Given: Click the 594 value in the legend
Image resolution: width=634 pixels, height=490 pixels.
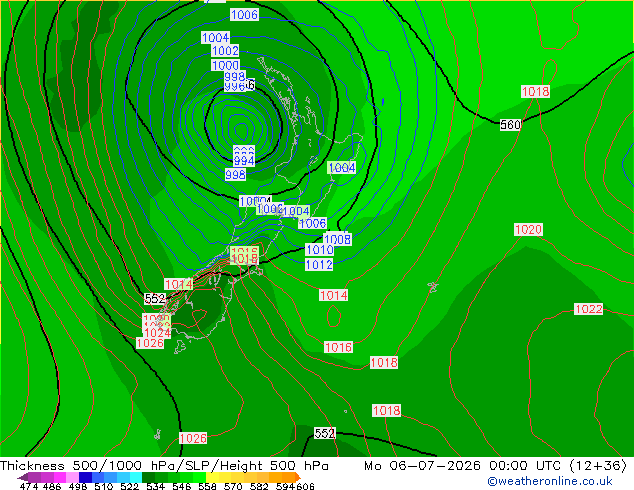Looking at the screenshot, I should [285, 486].
